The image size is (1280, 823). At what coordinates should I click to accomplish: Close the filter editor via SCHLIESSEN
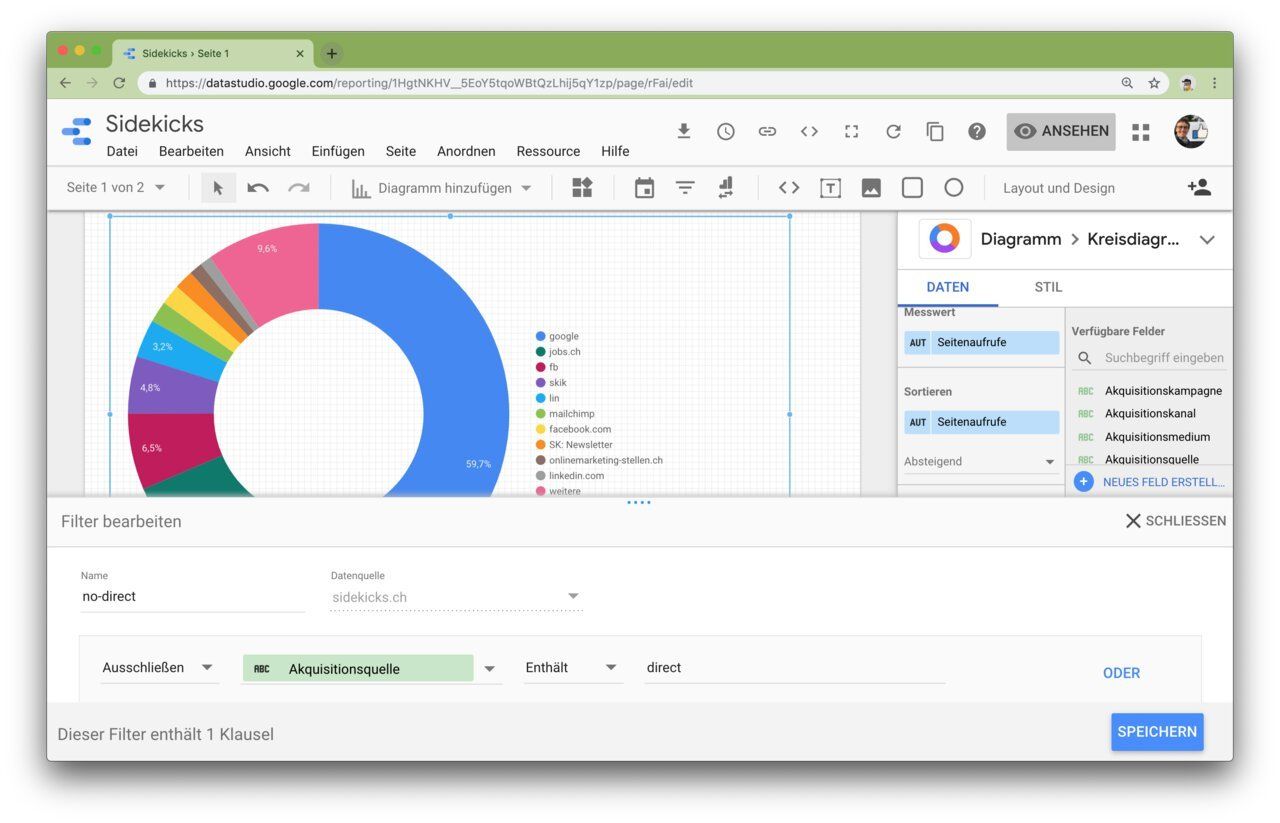point(1175,521)
